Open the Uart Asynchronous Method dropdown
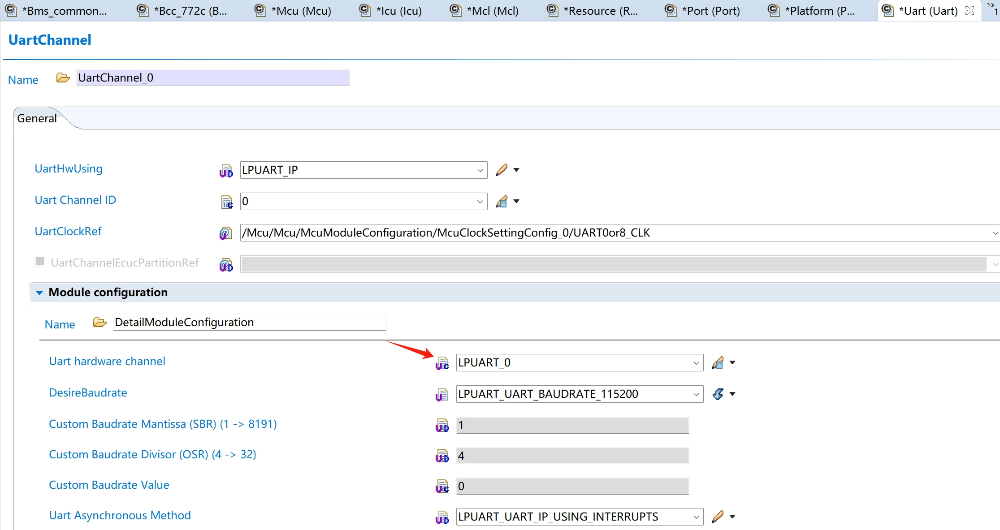Viewport: 1000px width, 530px height. pos(695,517)
